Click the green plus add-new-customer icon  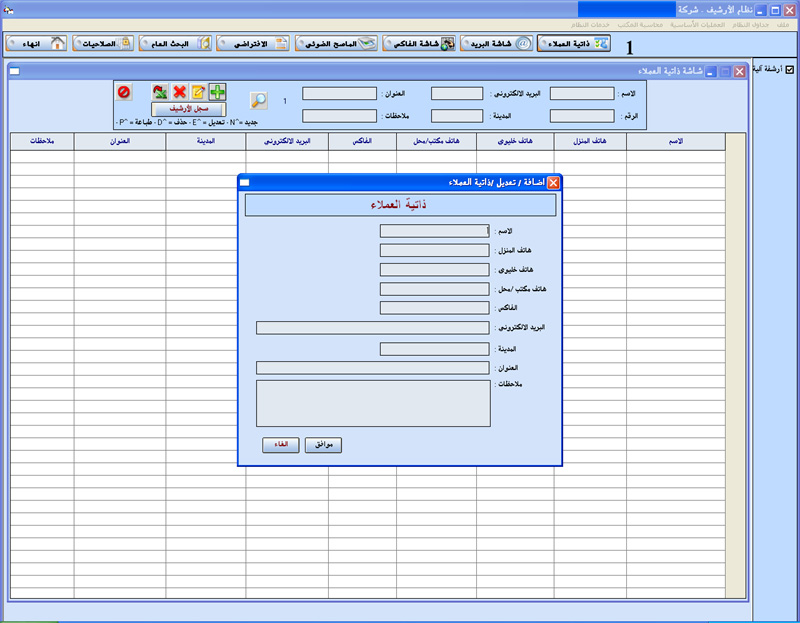217,92
